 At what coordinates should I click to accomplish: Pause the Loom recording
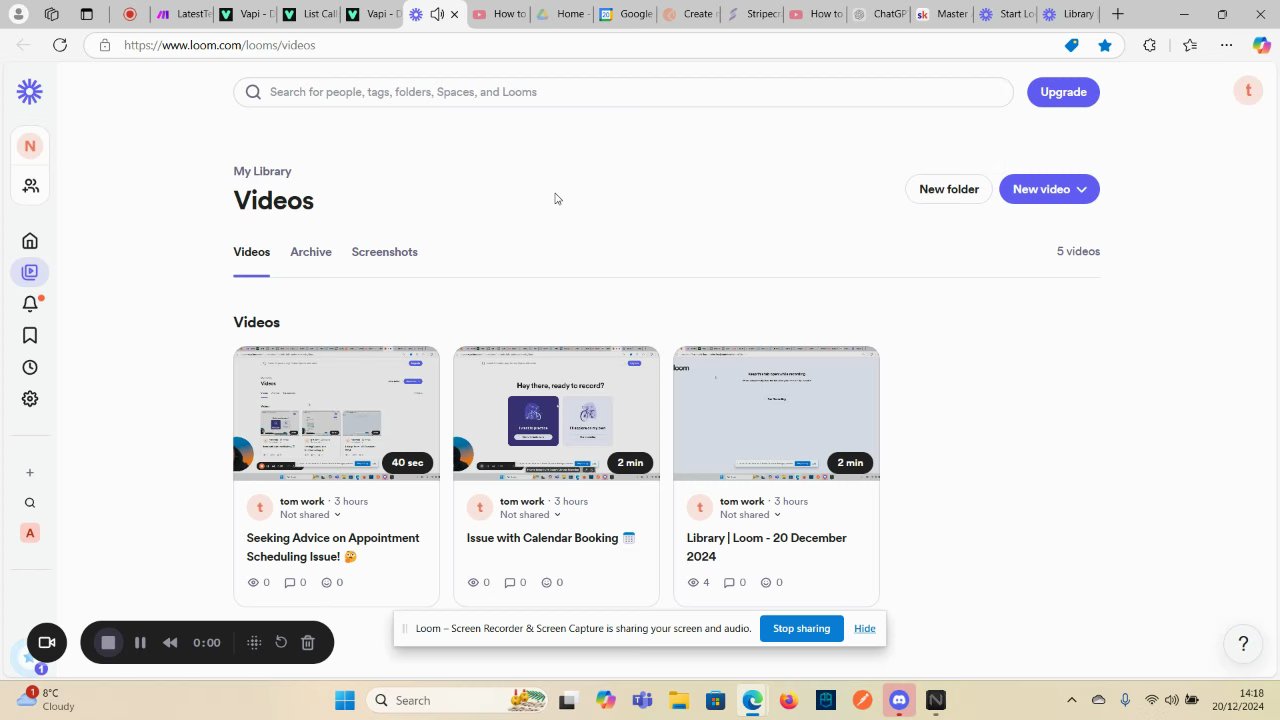click(x=140, y=642)
